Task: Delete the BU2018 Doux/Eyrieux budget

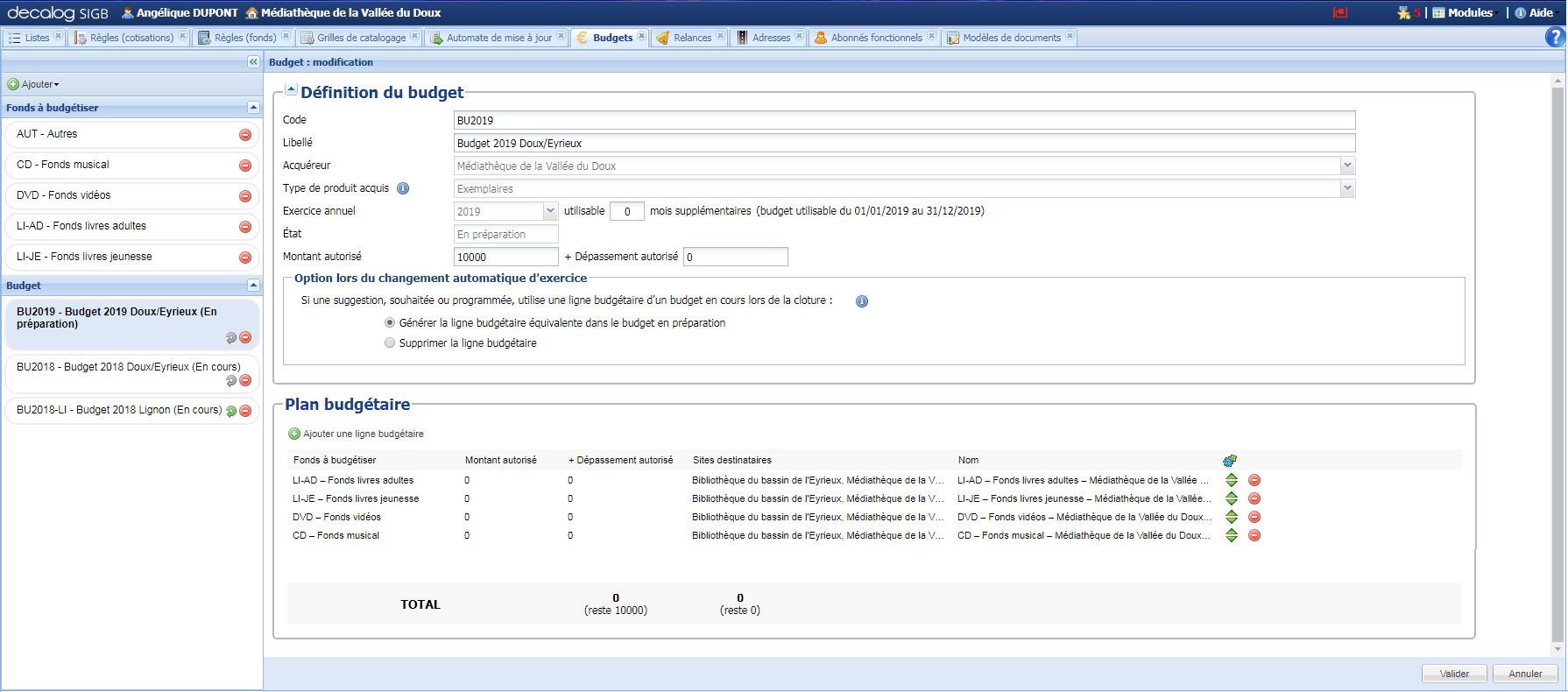Action: tap(245, 381)
